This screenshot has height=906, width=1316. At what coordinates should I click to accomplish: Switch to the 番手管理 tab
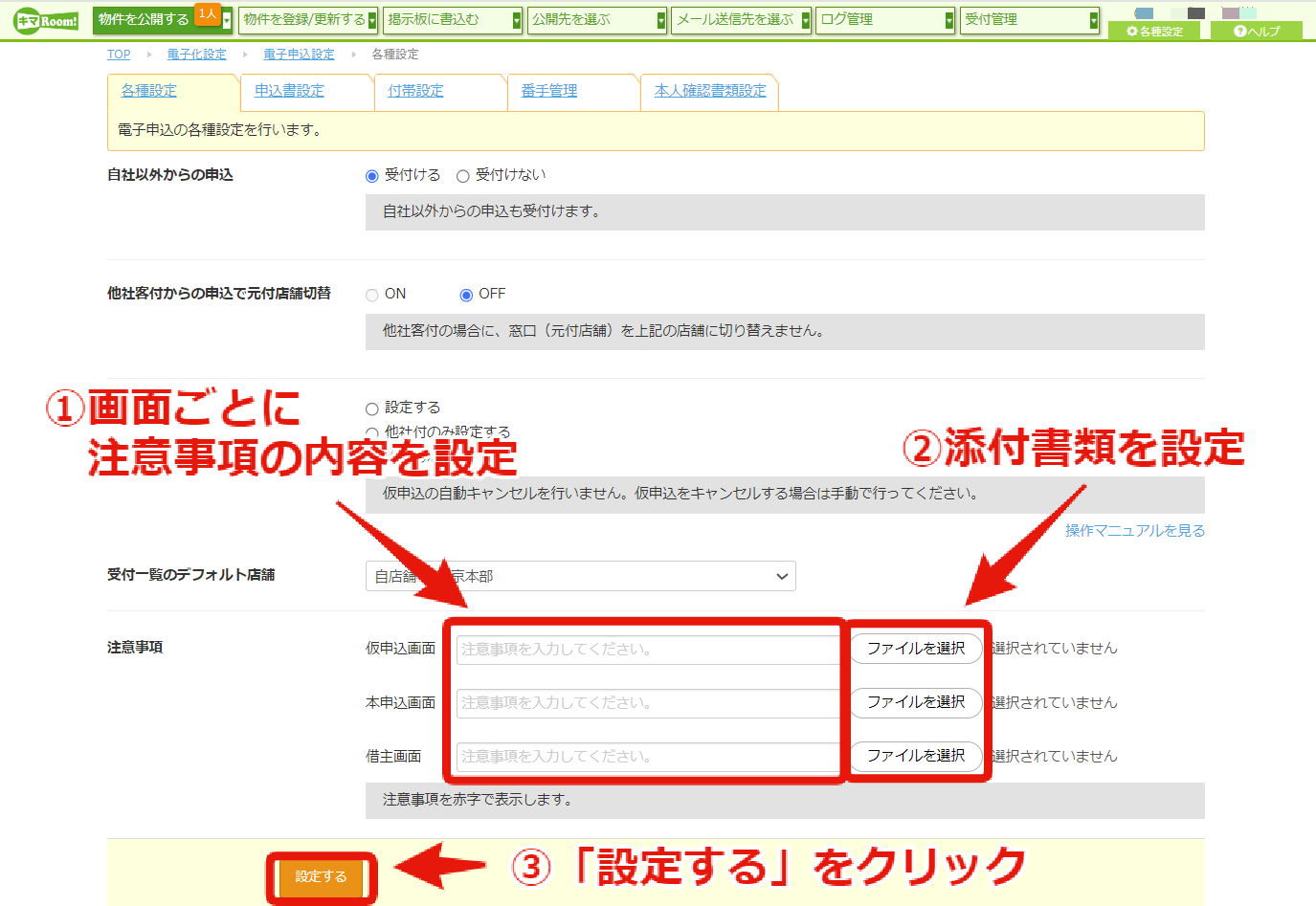(548, 91)
